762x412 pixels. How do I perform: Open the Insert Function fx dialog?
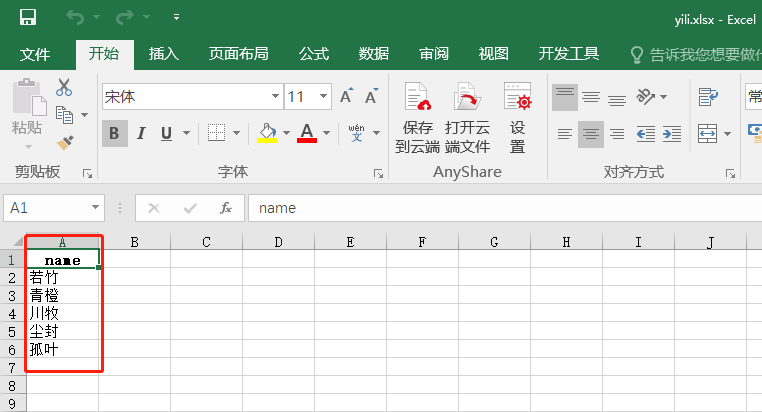click(225, 208)
